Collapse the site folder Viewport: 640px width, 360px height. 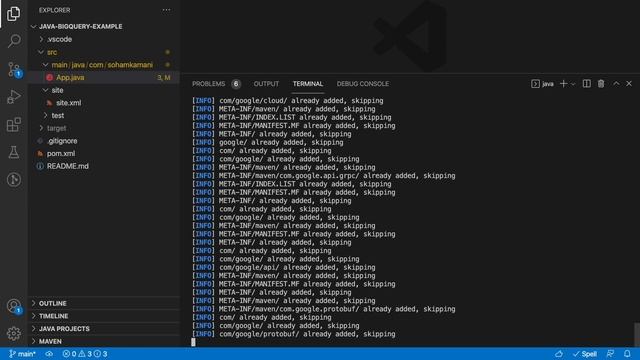pyautogui.click(x=104, y=90)
